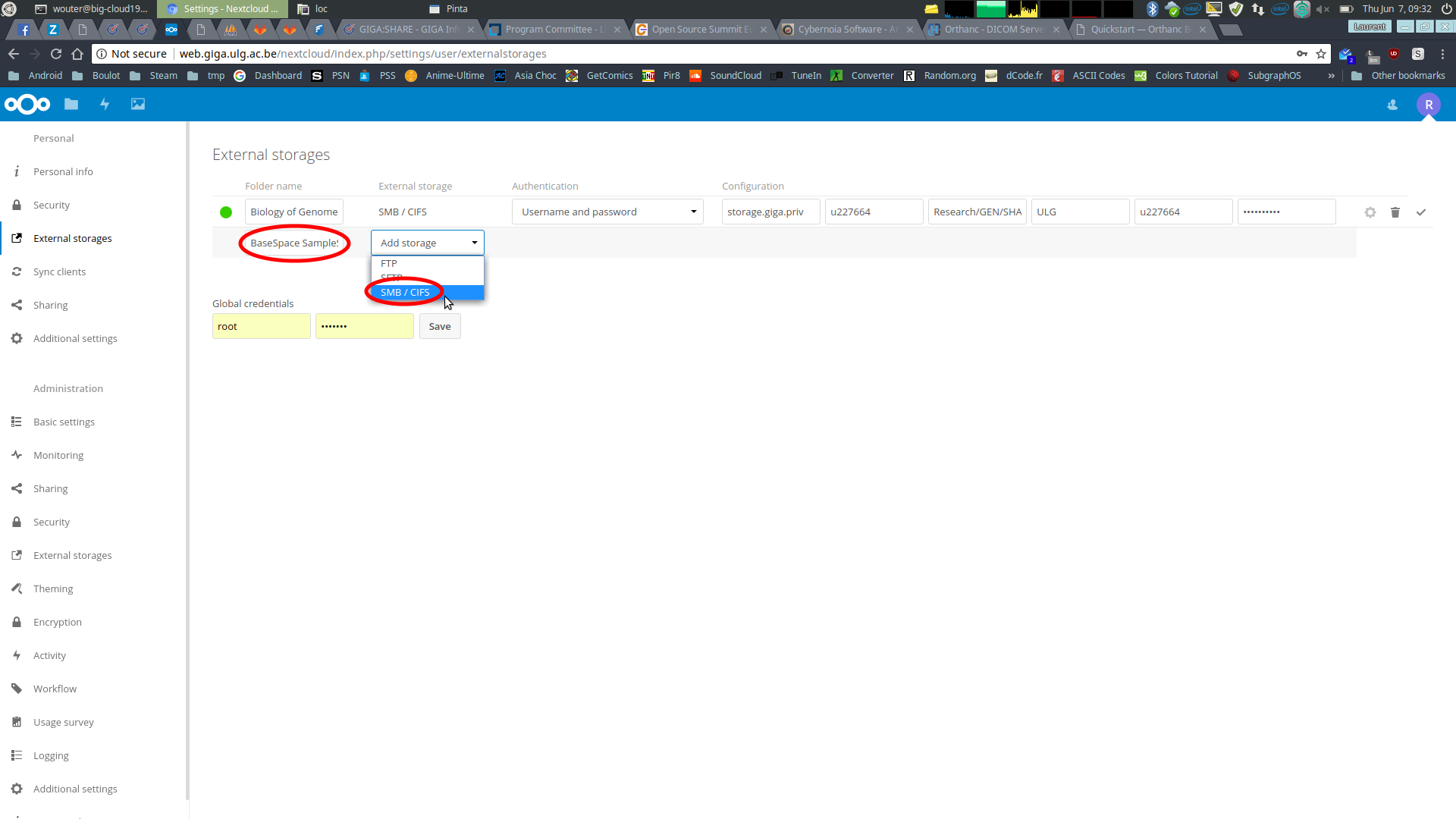Open the gear options for Biology of Genome storage

point(1370,212)
